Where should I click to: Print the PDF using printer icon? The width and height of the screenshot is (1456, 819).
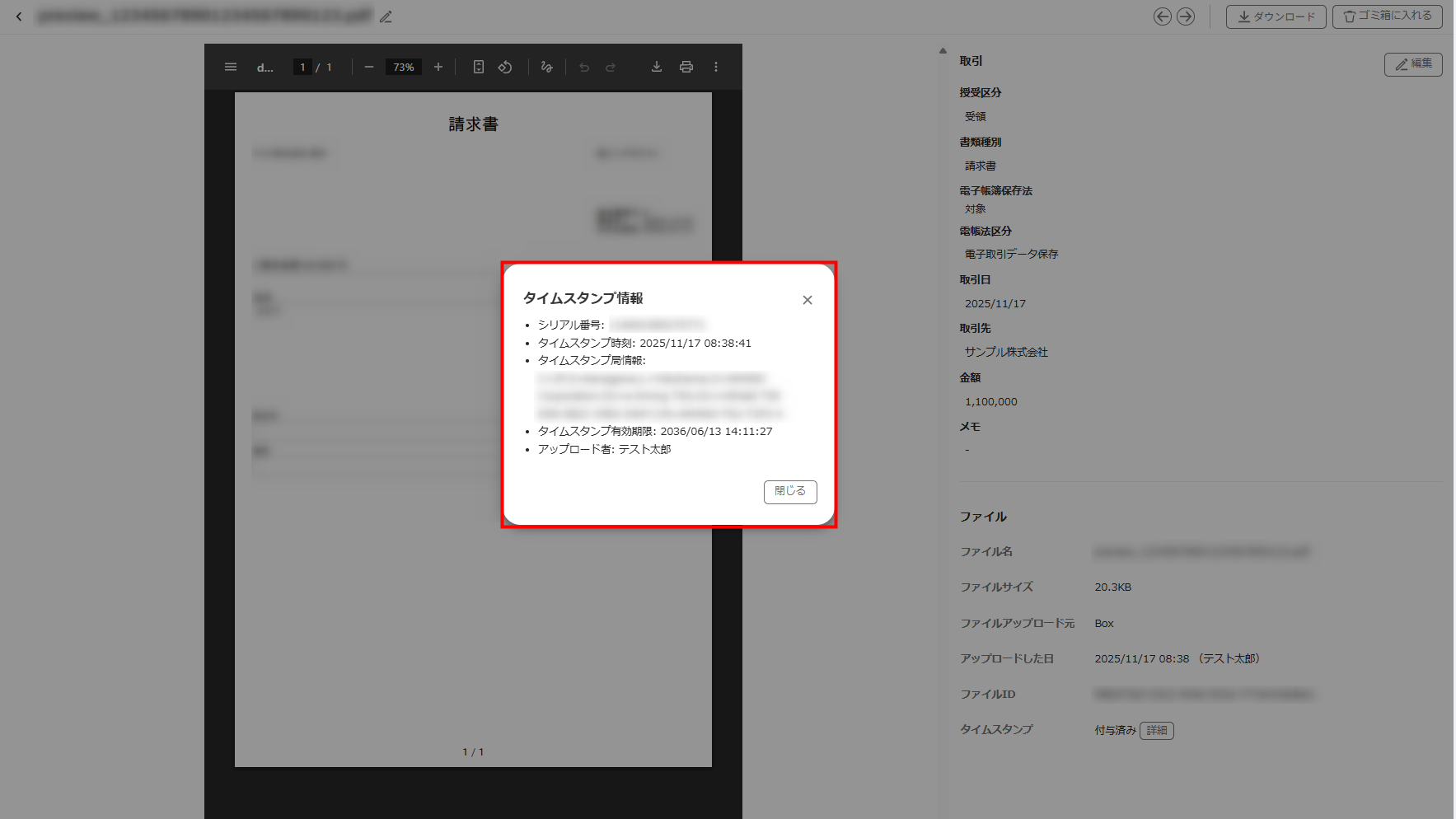pyautogui.click(x=686, y=67)
